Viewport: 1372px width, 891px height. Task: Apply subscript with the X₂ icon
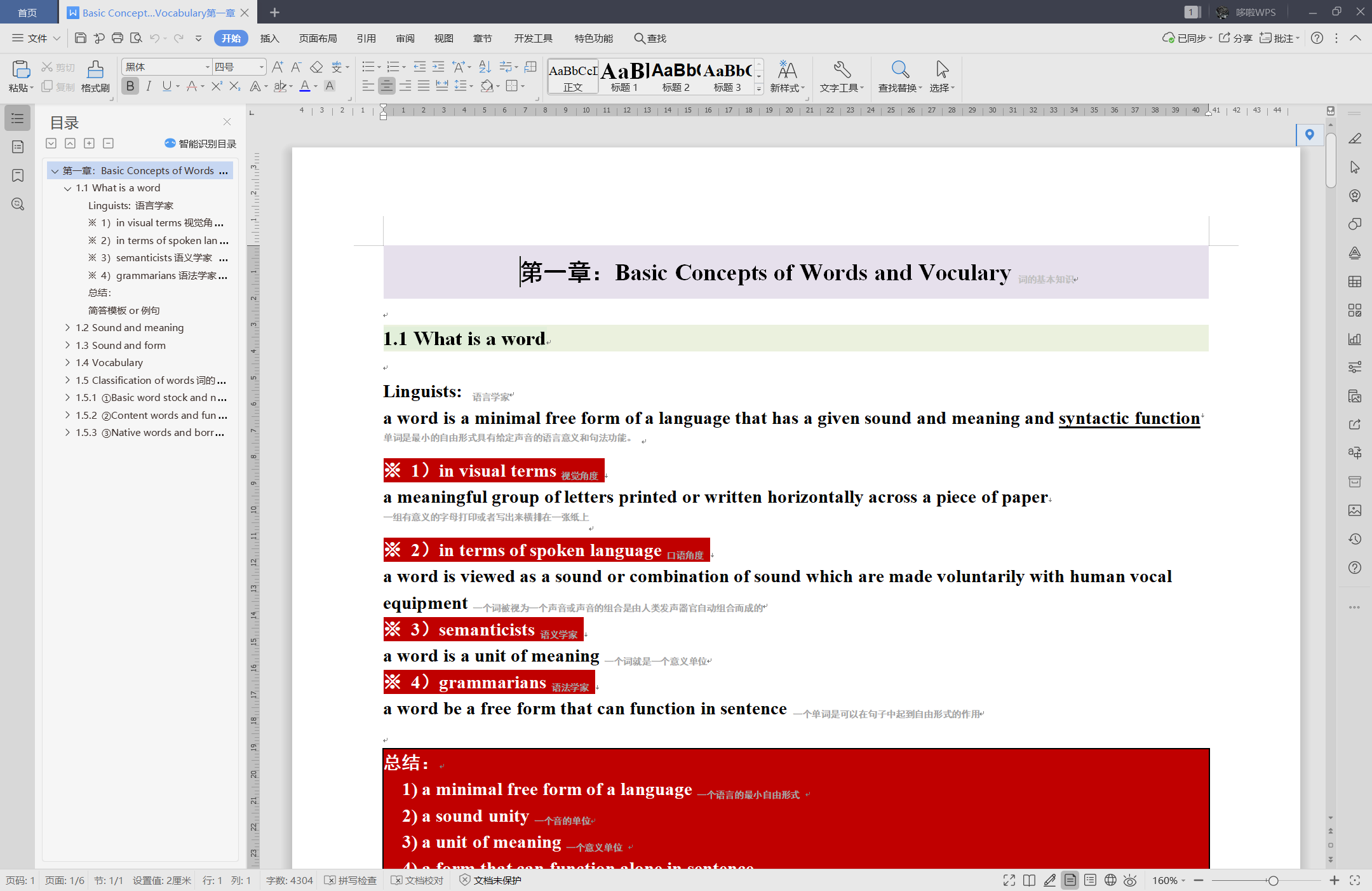pyautogui.click(x=235, y=86)
